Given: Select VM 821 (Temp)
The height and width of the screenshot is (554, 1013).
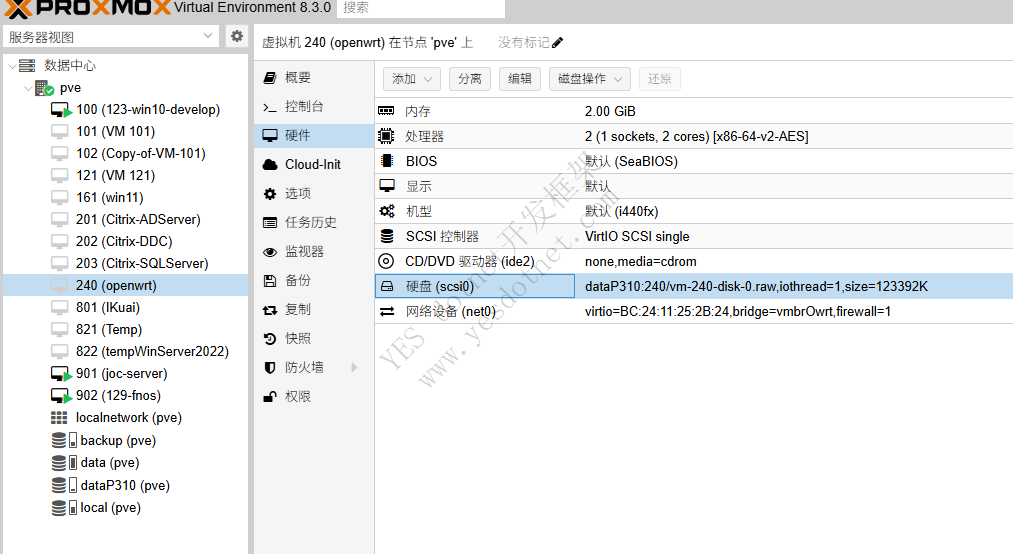Looking at the screenshot, I should [x=109, y=329].
